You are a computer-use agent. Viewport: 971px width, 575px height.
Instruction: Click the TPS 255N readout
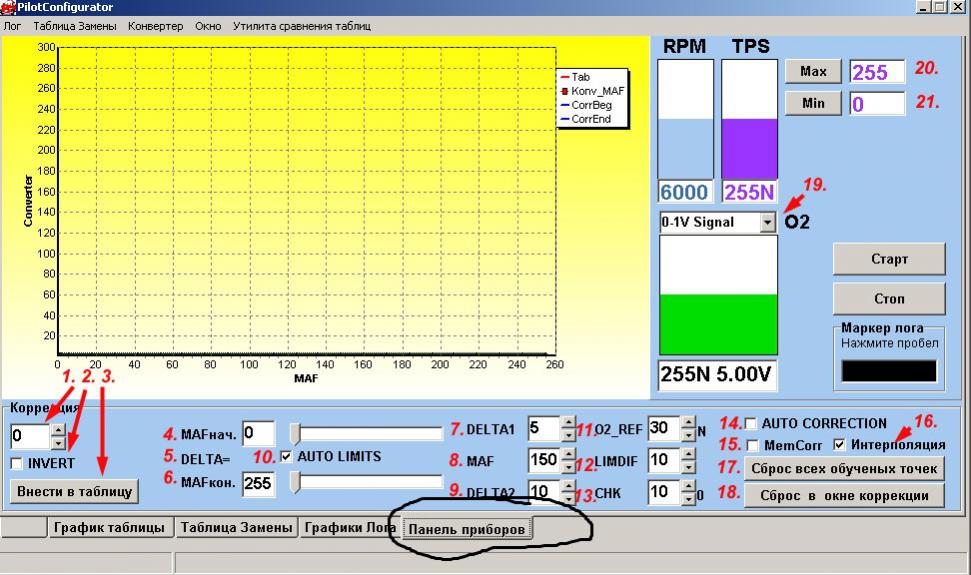749,192
